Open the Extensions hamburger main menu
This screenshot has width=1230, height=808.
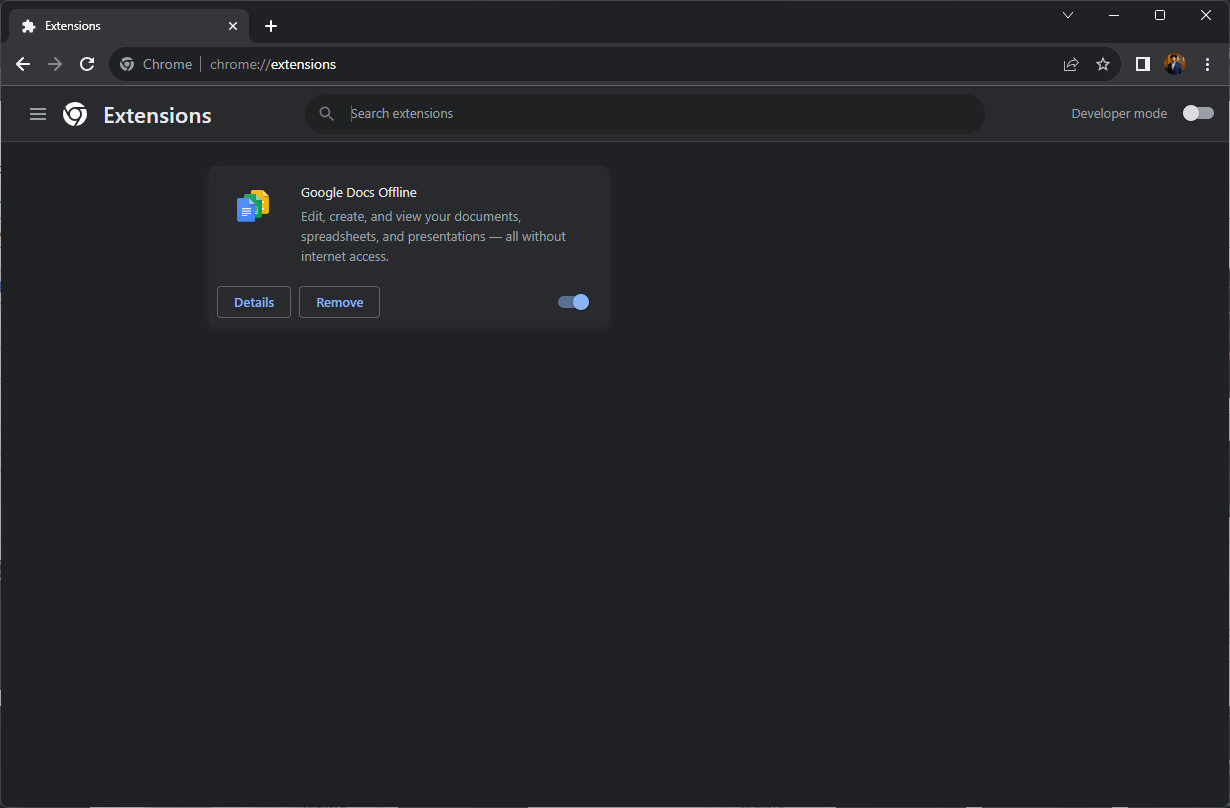click(x=38, y=114)
